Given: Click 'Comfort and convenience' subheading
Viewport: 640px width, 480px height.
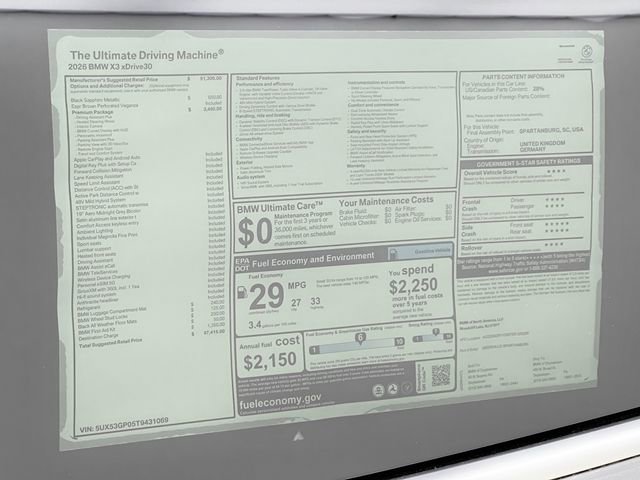Looking at the screenshot, I should (373, 105).
